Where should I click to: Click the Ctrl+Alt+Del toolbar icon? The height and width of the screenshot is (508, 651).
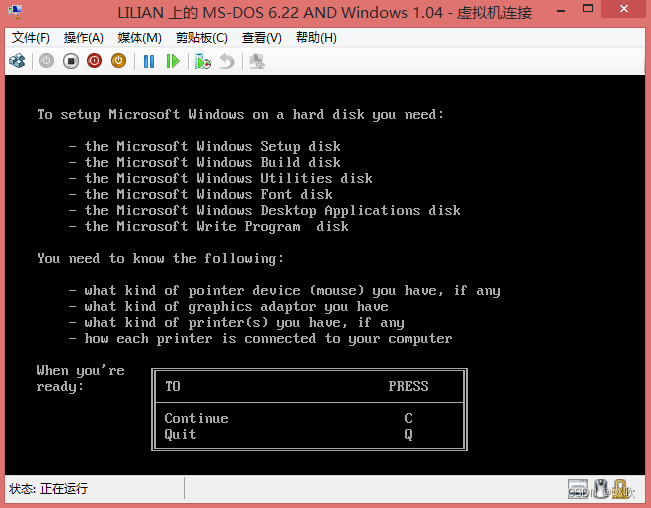point(17,61)
